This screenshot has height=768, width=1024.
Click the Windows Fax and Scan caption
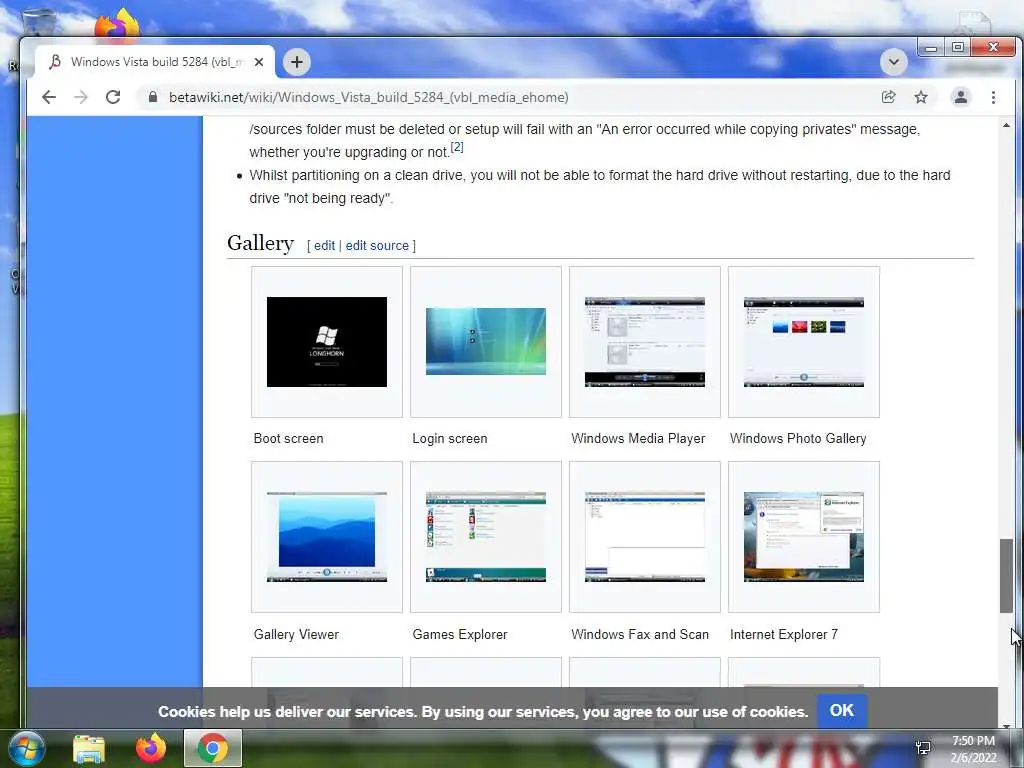click(x=639, y=634)
